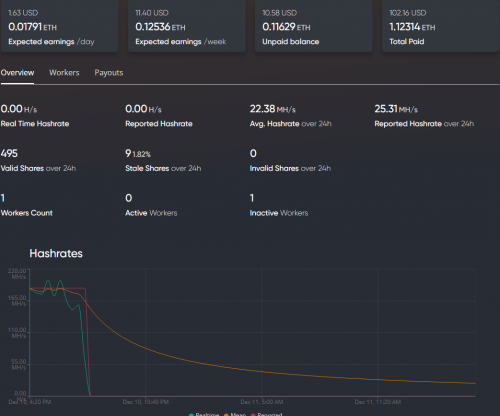Click the 0.12536 ETH weekly earnings value

(160, 27)
